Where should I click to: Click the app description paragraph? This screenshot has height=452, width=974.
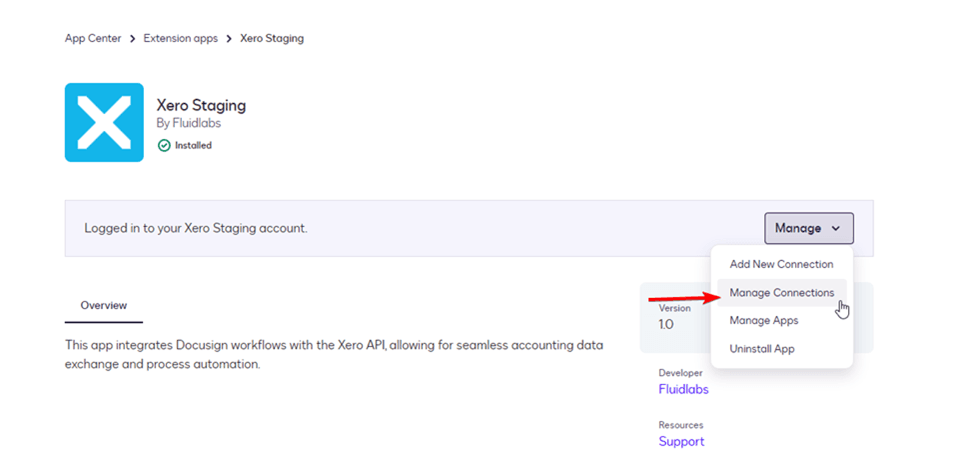click(334, 354)
